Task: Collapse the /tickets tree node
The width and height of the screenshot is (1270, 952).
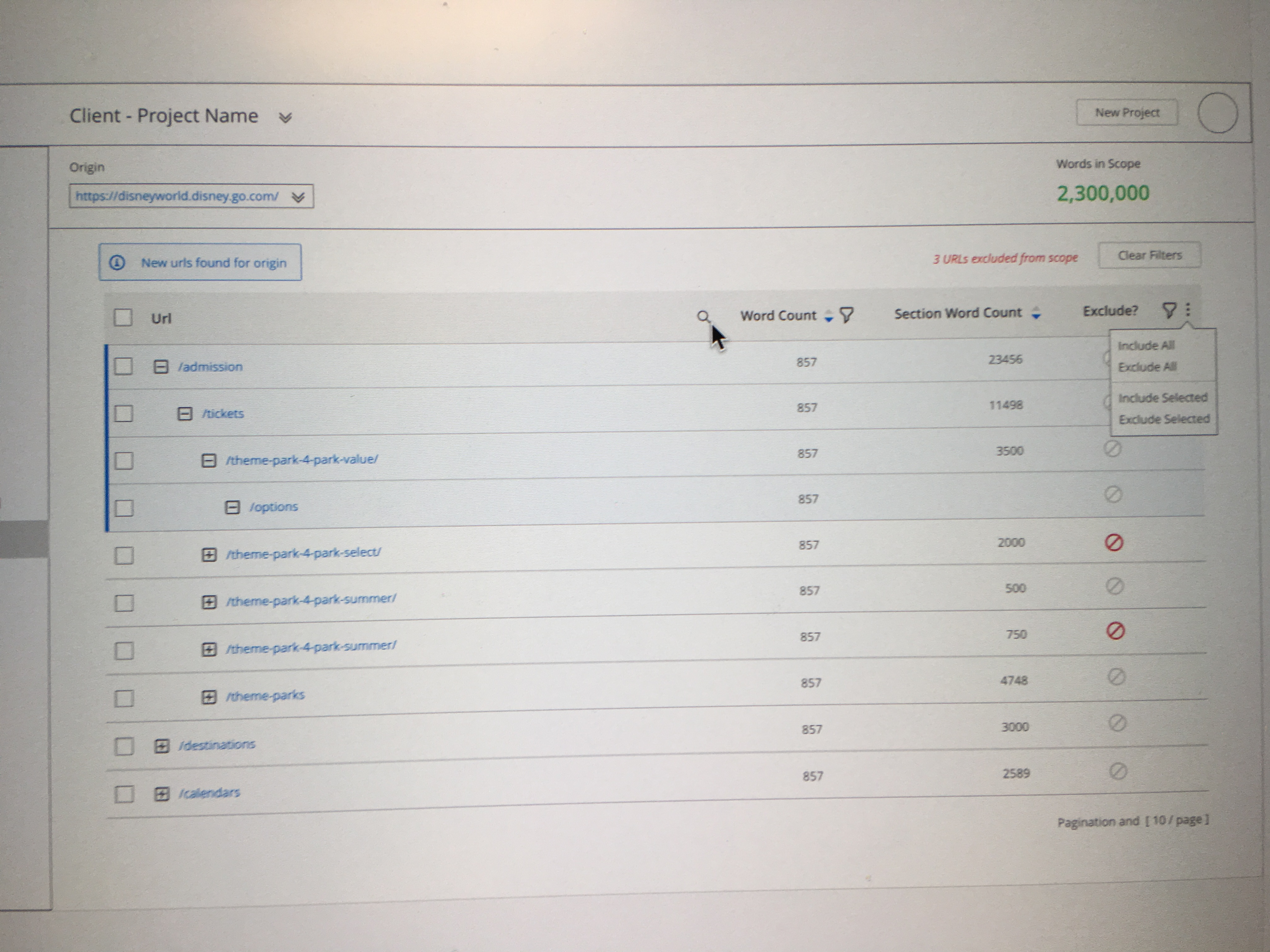Action: pos(184,414)
